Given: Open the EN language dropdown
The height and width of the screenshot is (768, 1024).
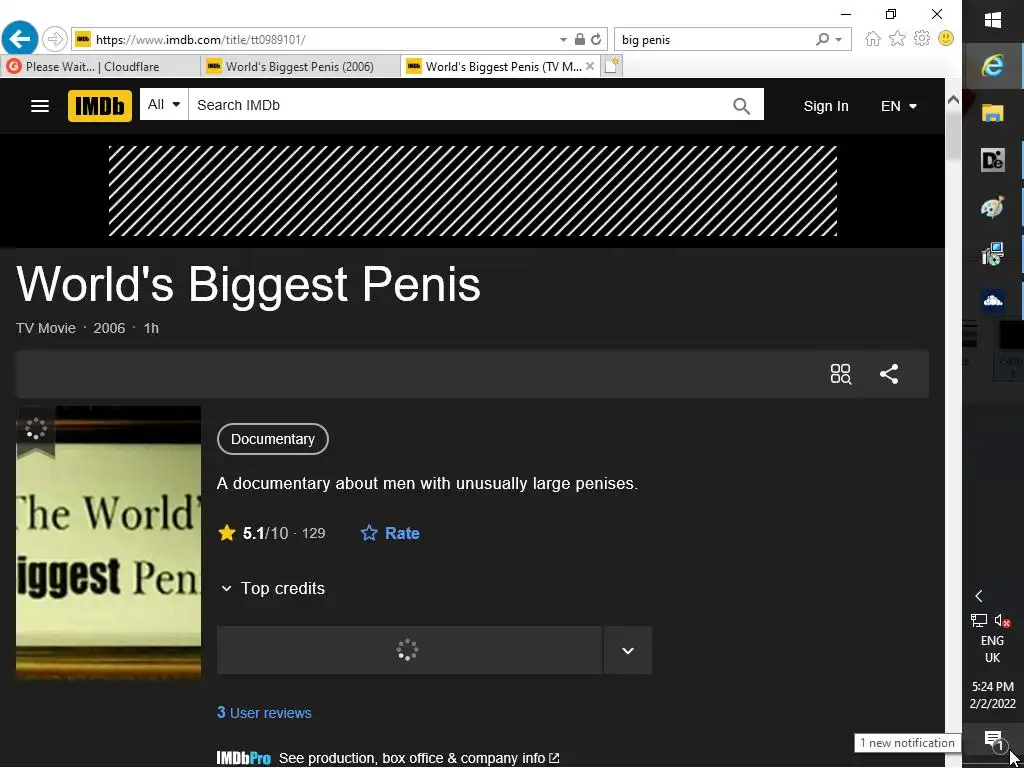Looking at the screenshot, I should [899, 106].
